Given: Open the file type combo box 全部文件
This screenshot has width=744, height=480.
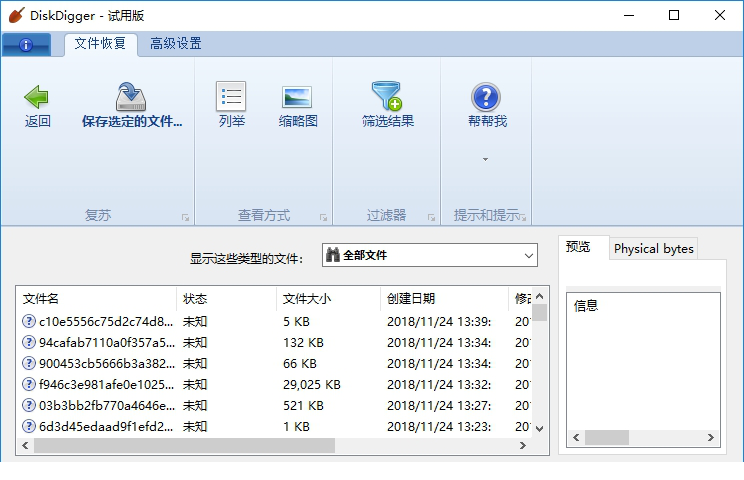Looking at the screenshot, I should 430,256.
